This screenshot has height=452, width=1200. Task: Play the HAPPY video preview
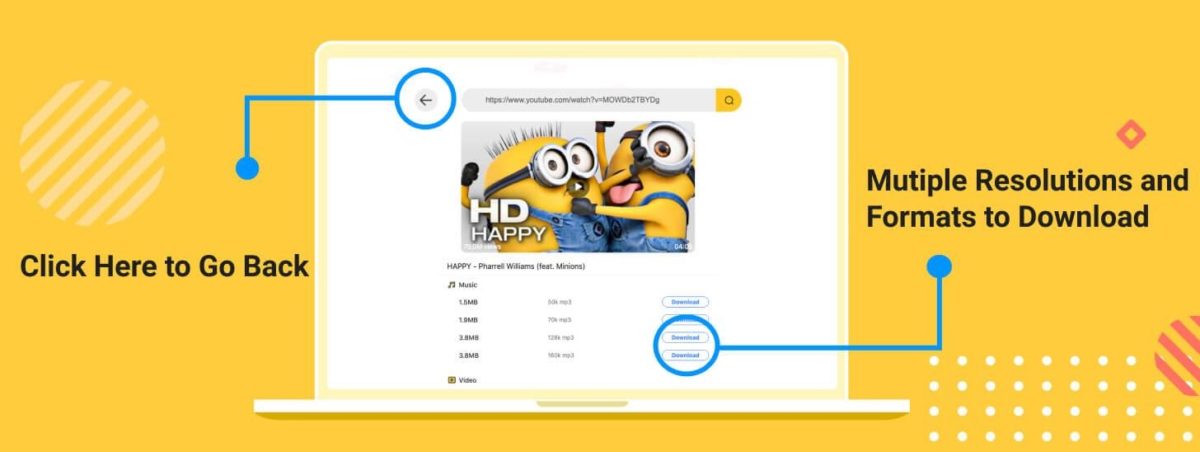click(x=577, y=186)
